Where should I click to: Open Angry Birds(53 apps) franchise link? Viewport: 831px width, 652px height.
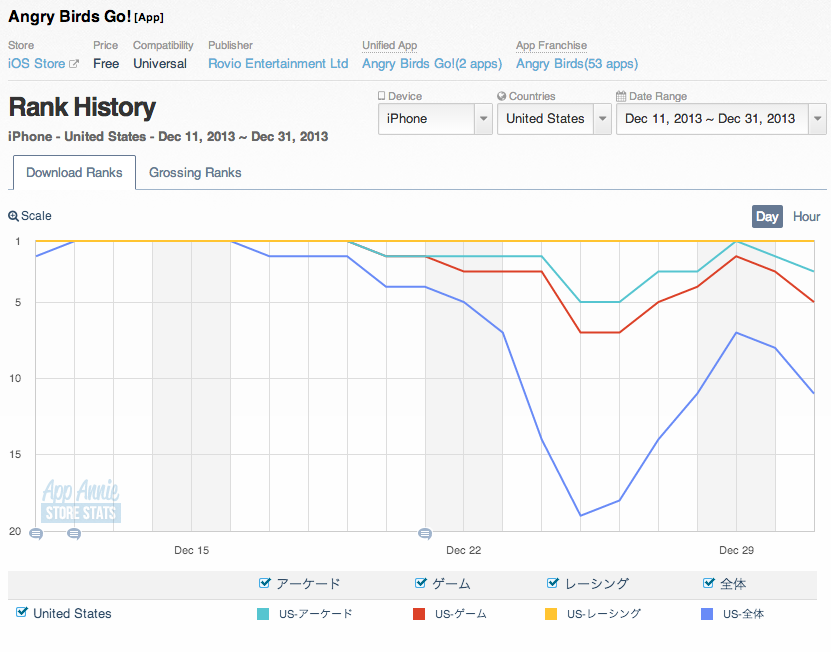click(x=577, y=64)
